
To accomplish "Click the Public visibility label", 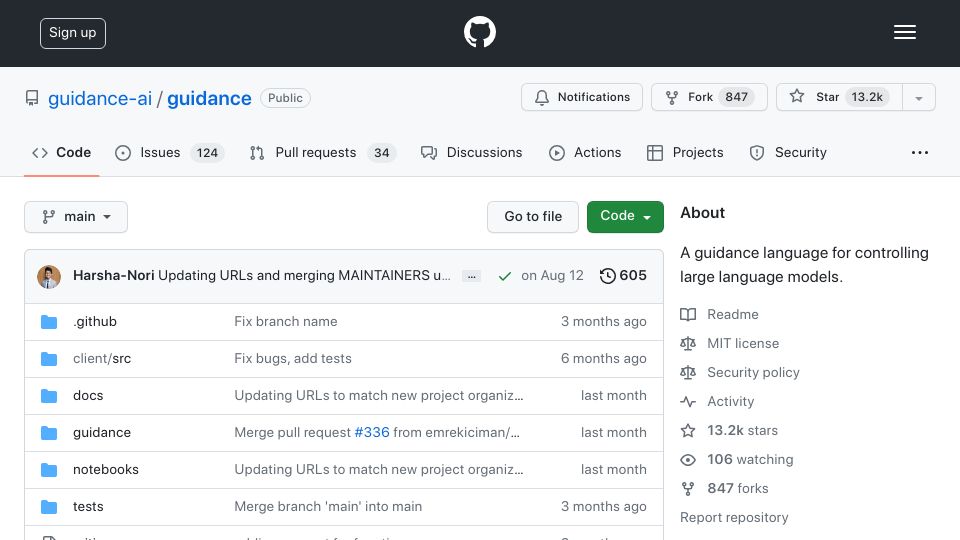I will (x=285, y=98).
